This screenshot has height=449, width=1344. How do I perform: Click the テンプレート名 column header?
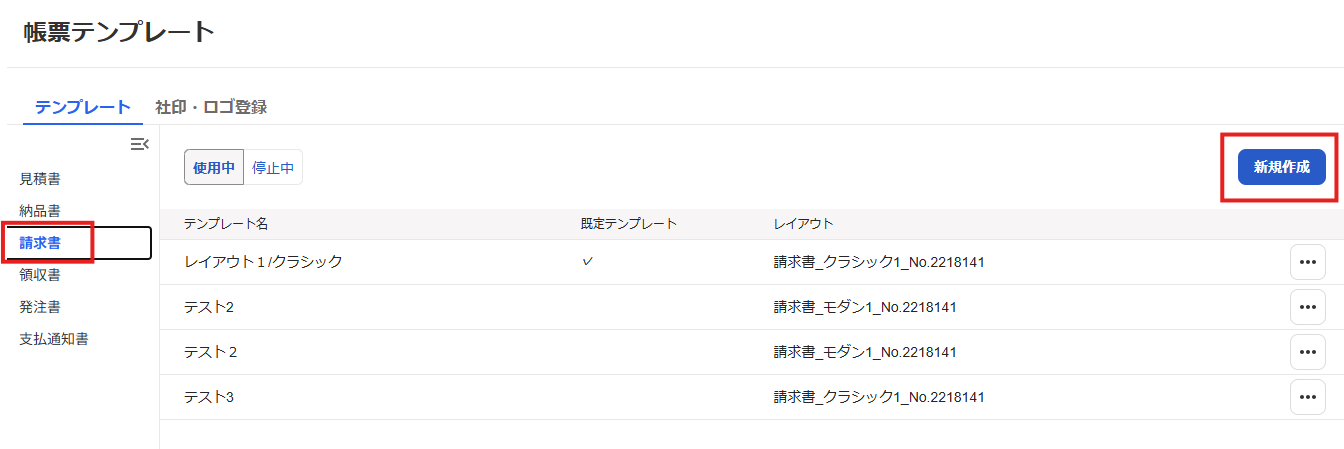226,224
